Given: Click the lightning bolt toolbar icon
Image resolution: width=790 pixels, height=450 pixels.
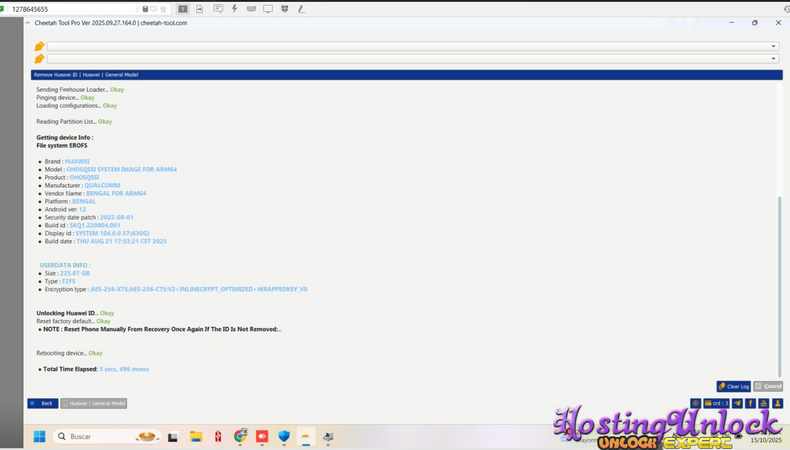Looking at the screenshot, I should tap(235, 9).
